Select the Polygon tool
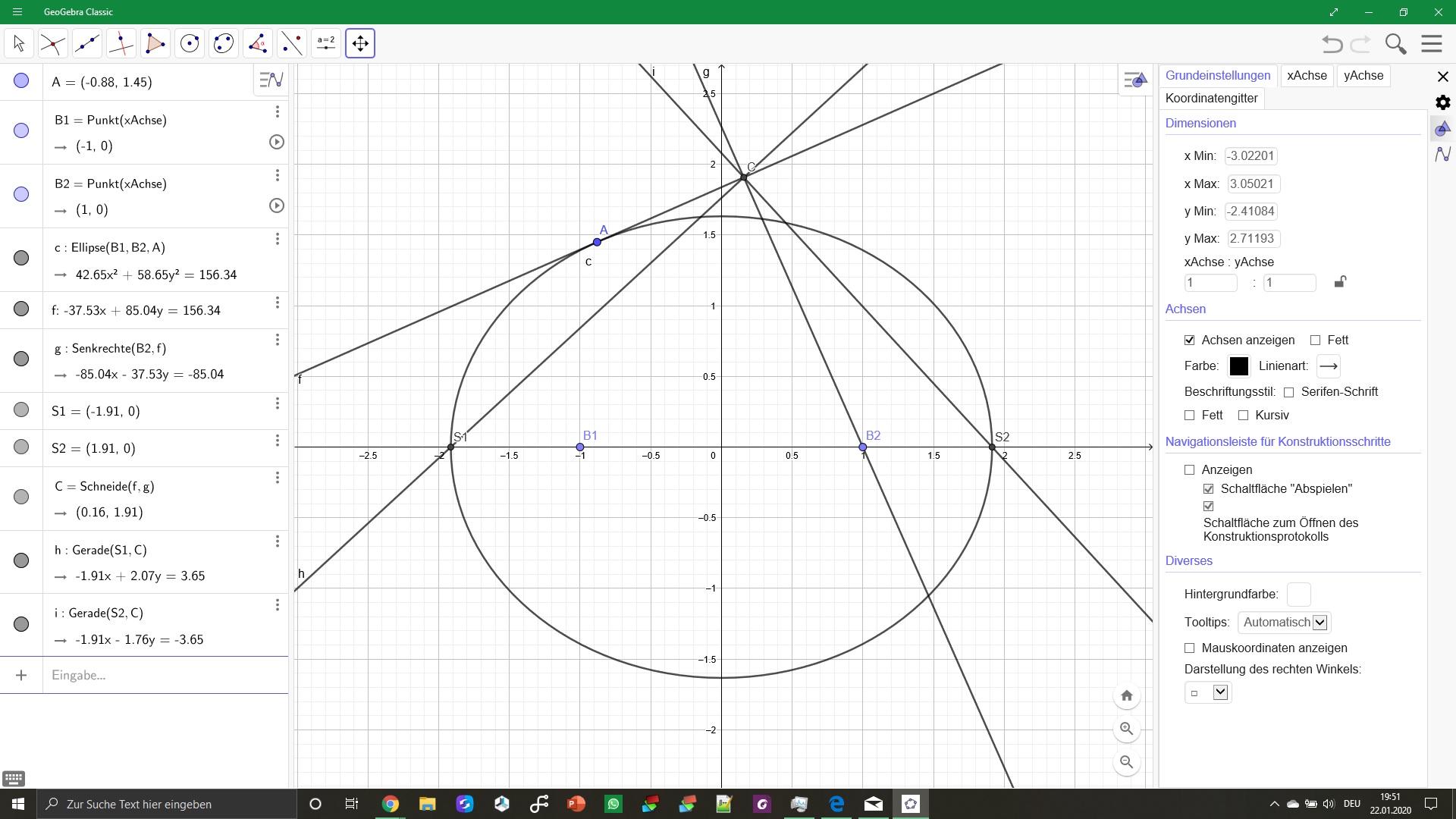 (x=155, y=43)
